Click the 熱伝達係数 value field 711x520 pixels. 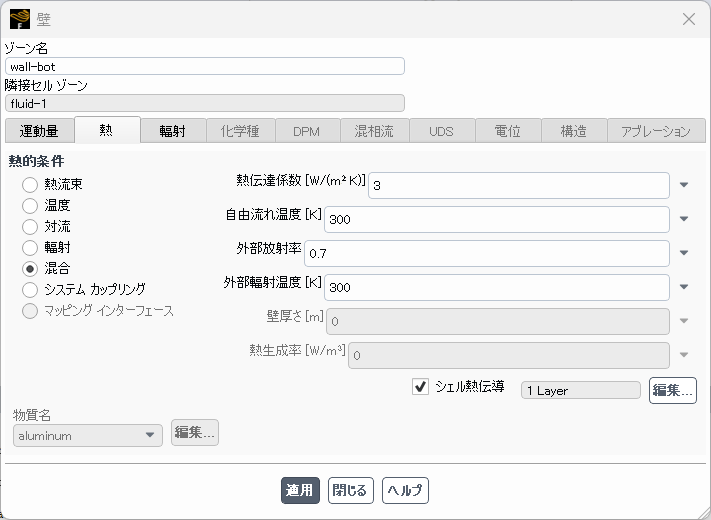pyautogui.click(x=519, y=185)
